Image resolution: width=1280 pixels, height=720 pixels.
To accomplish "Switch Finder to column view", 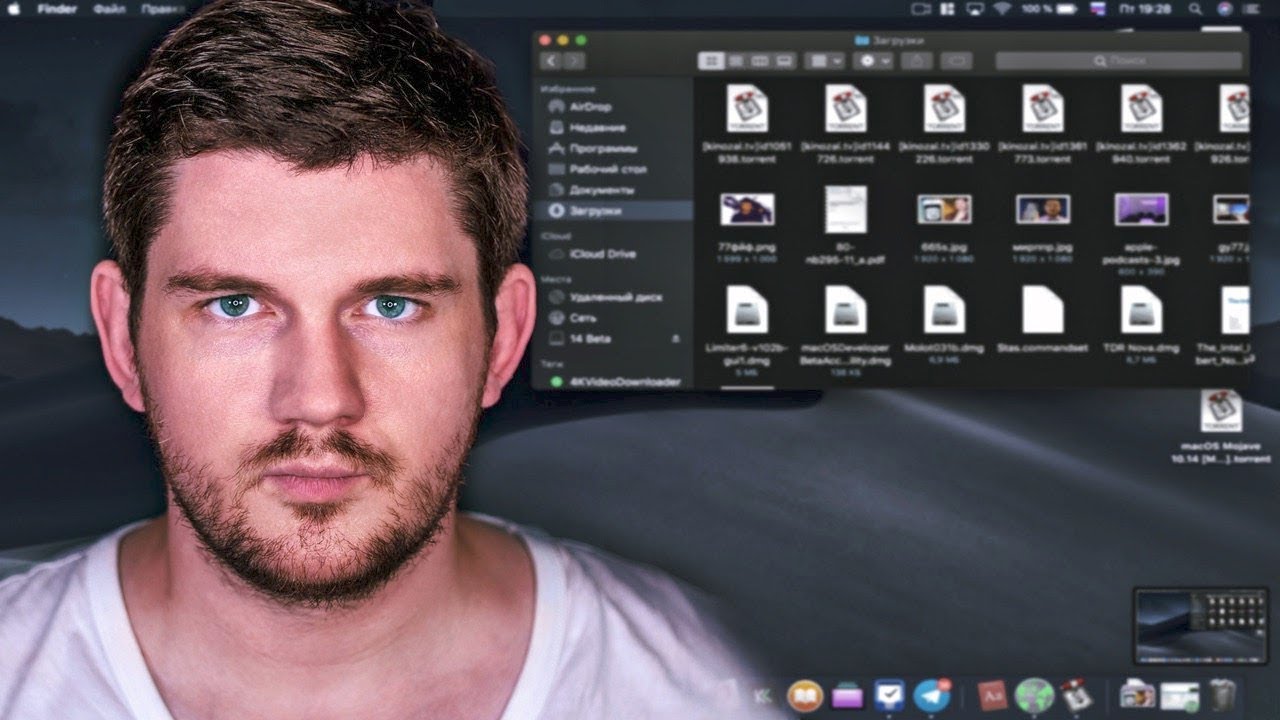I will pyautogui.click(x=760, y=61).
